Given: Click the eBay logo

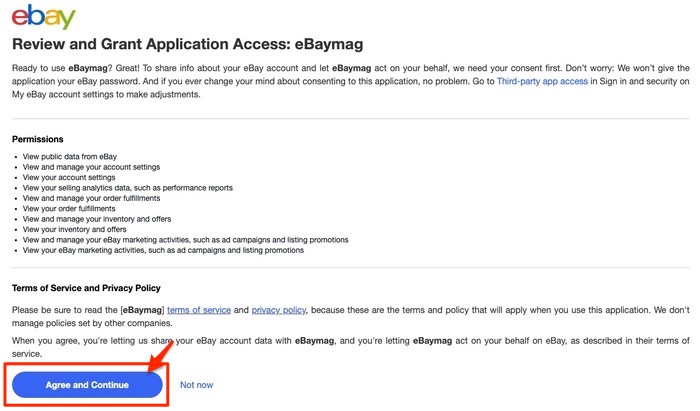Looking at the screenshot, I should (x=43, y=17).
